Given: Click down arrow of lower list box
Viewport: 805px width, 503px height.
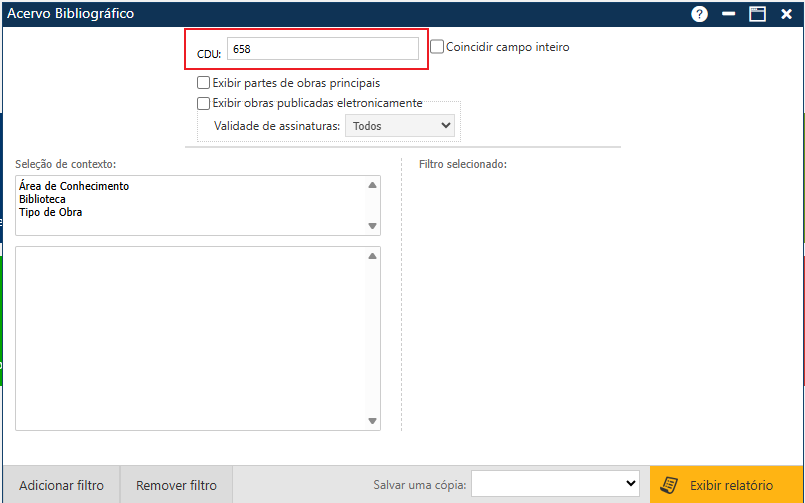Looking at the screenshot, I should coord(372,421).
